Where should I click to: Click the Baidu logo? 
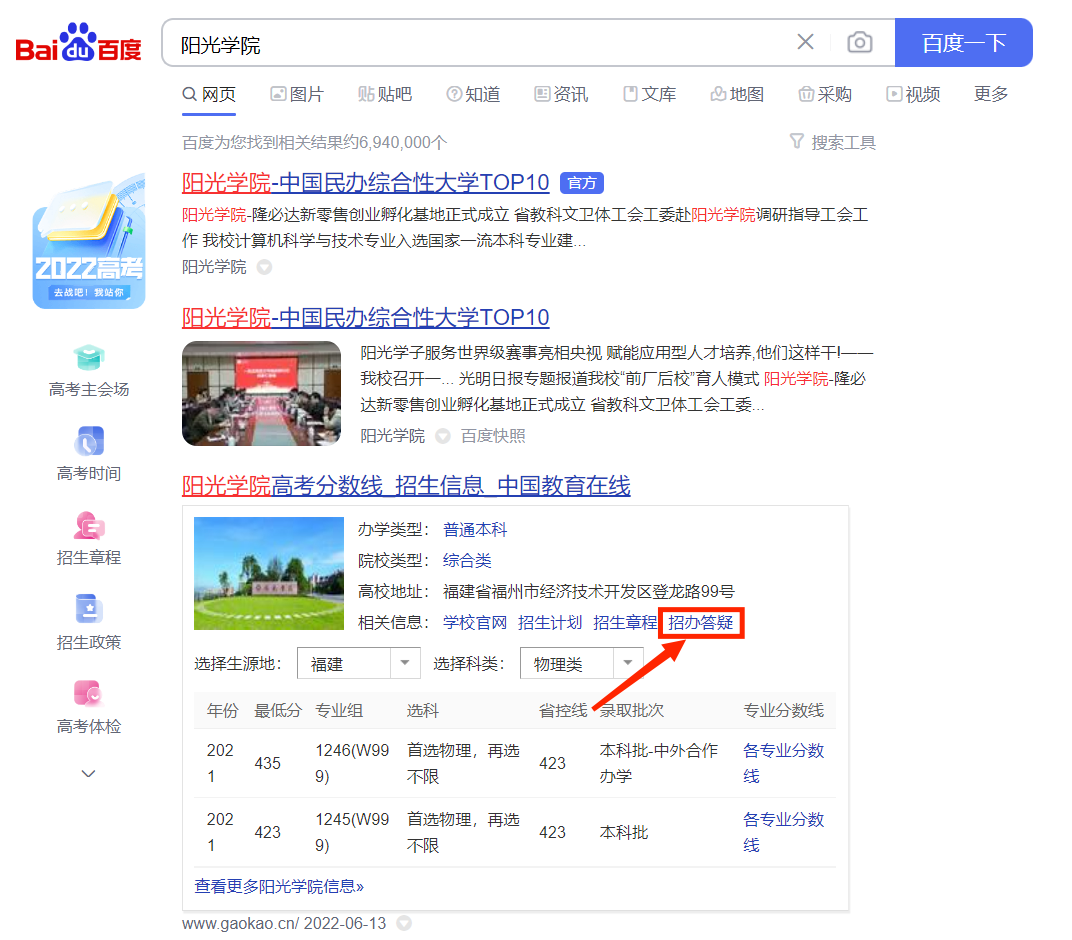pos(79,44)
